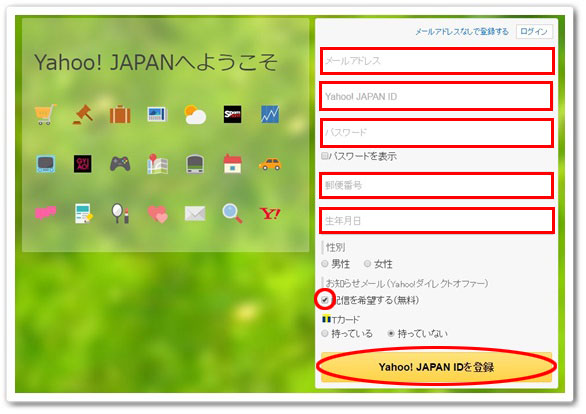586x414 pixels.
Task: Focus the 郵便番号 input field
Action: [x=437, y=185]
